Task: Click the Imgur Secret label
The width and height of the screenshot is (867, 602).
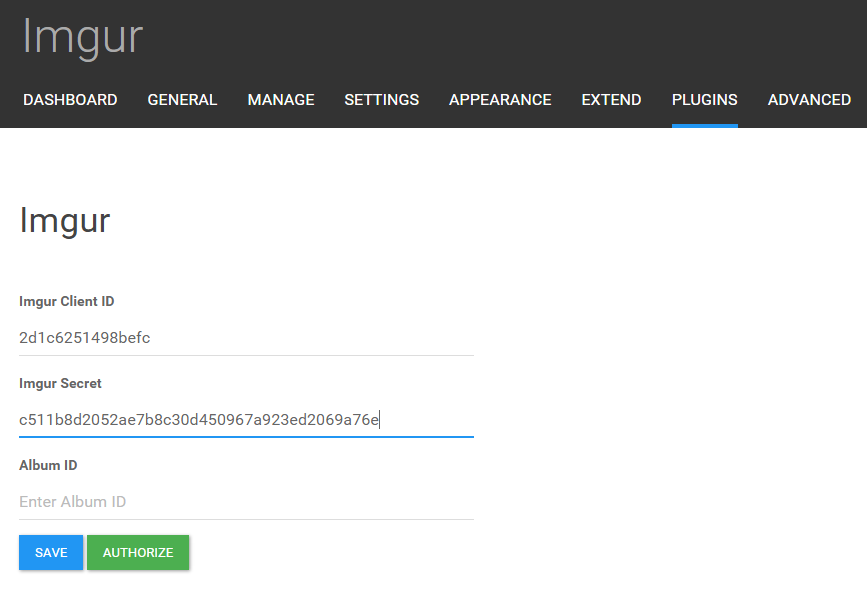Action: pos(60,383)
